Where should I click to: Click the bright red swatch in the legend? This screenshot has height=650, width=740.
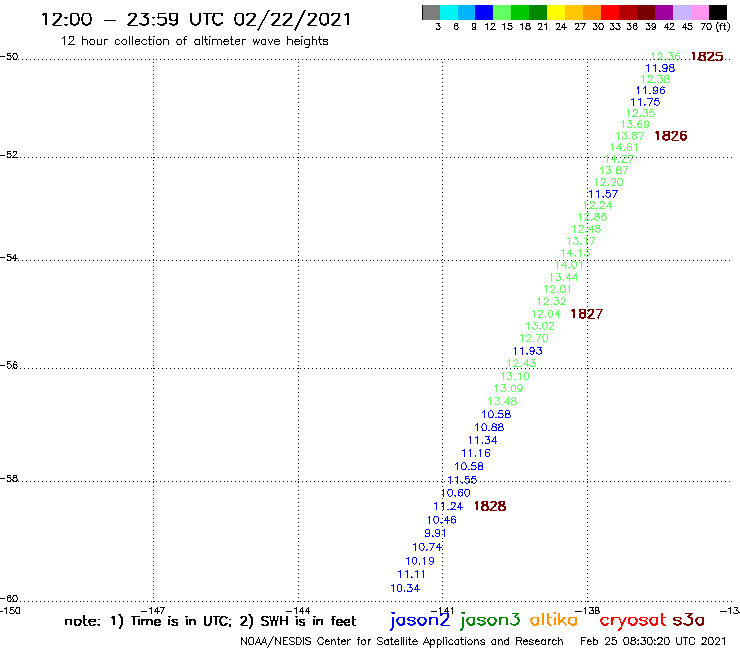pos(610,12)
